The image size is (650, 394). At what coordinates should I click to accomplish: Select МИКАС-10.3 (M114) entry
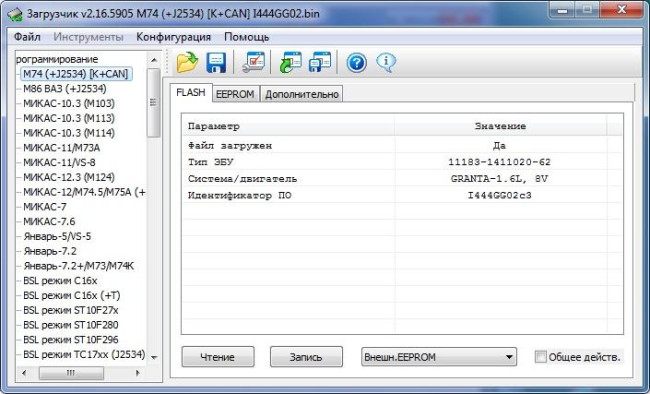69,133
